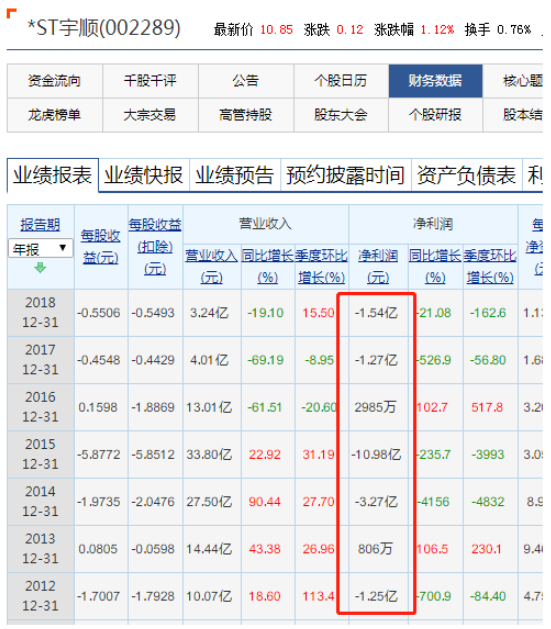
Task: Open the 个股研报 tab
Action: pyautogui.click(x=436, y=115)
